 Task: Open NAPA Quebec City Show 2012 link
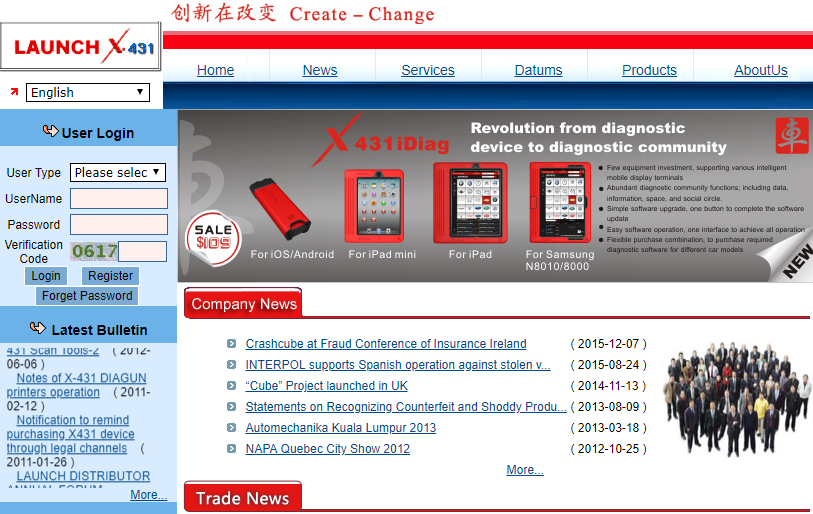pos(327,449)
